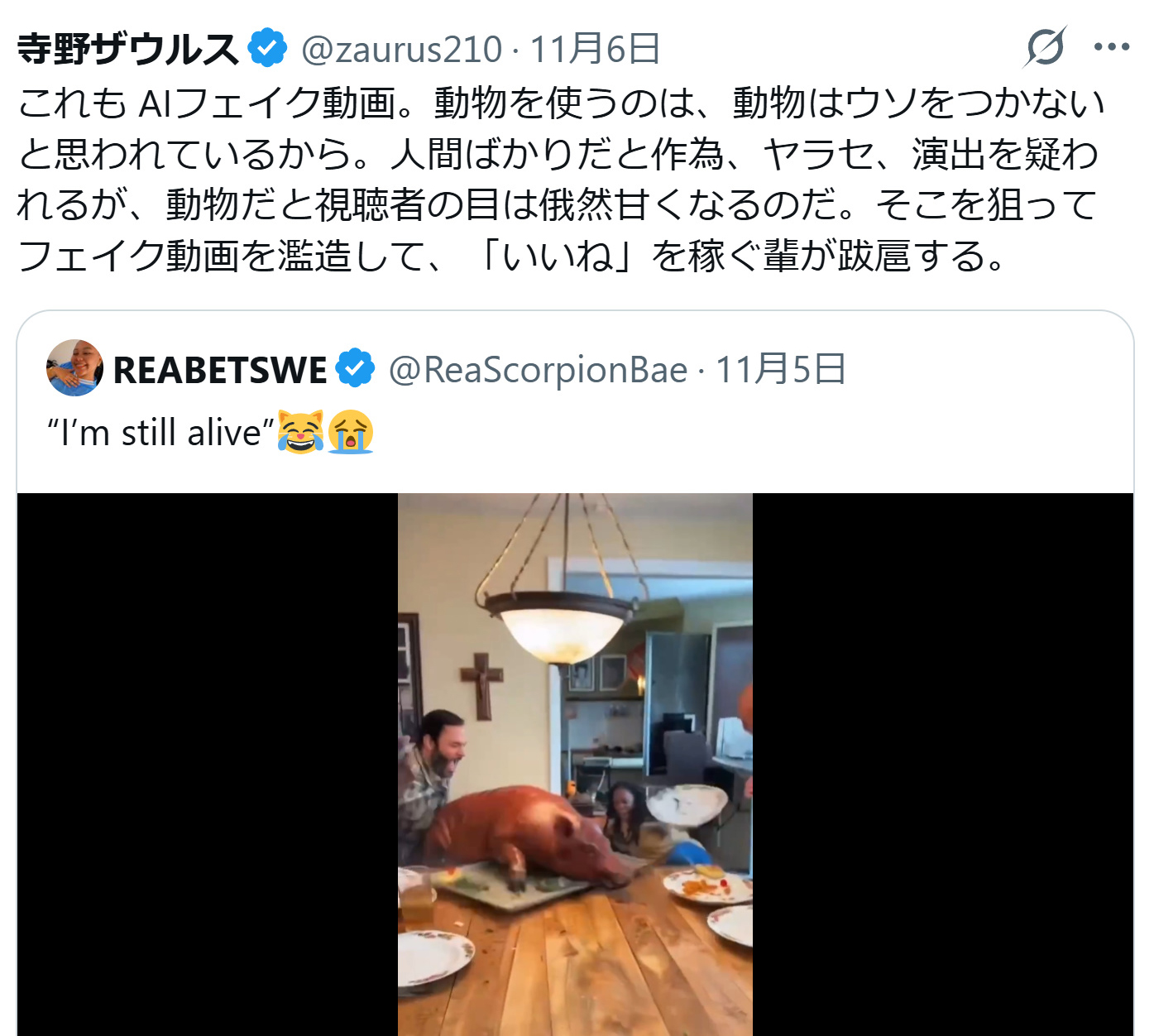Visit the @zaurus210 handle
1154x1036 pixels.
point(401,50)
